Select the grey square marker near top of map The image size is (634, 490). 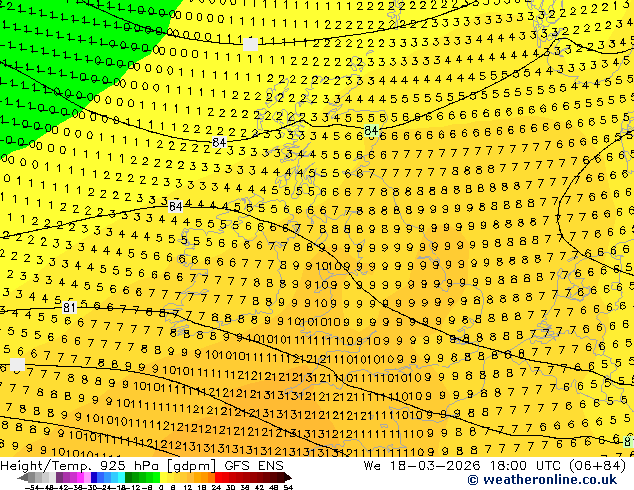(250, 44)
